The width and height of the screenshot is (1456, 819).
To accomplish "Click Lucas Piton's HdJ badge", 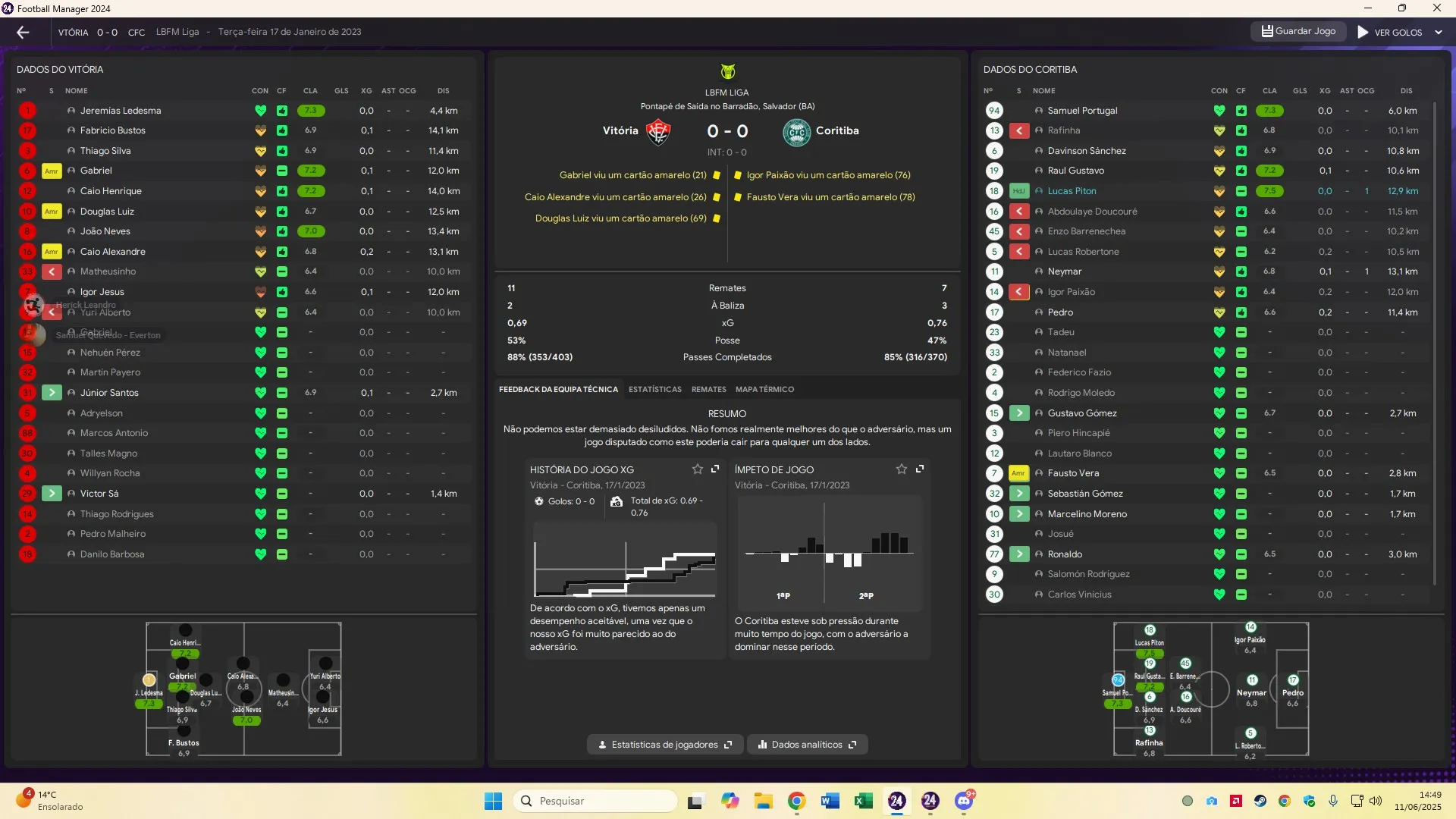I will tap(1018, 191).
